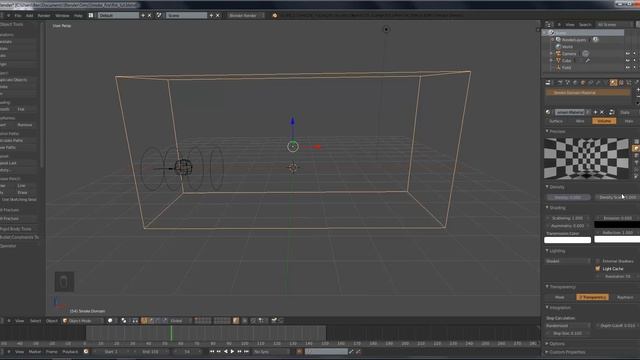Open the Add menu
The width and height of the screenshot is (640, 360).
pos(29,16)
